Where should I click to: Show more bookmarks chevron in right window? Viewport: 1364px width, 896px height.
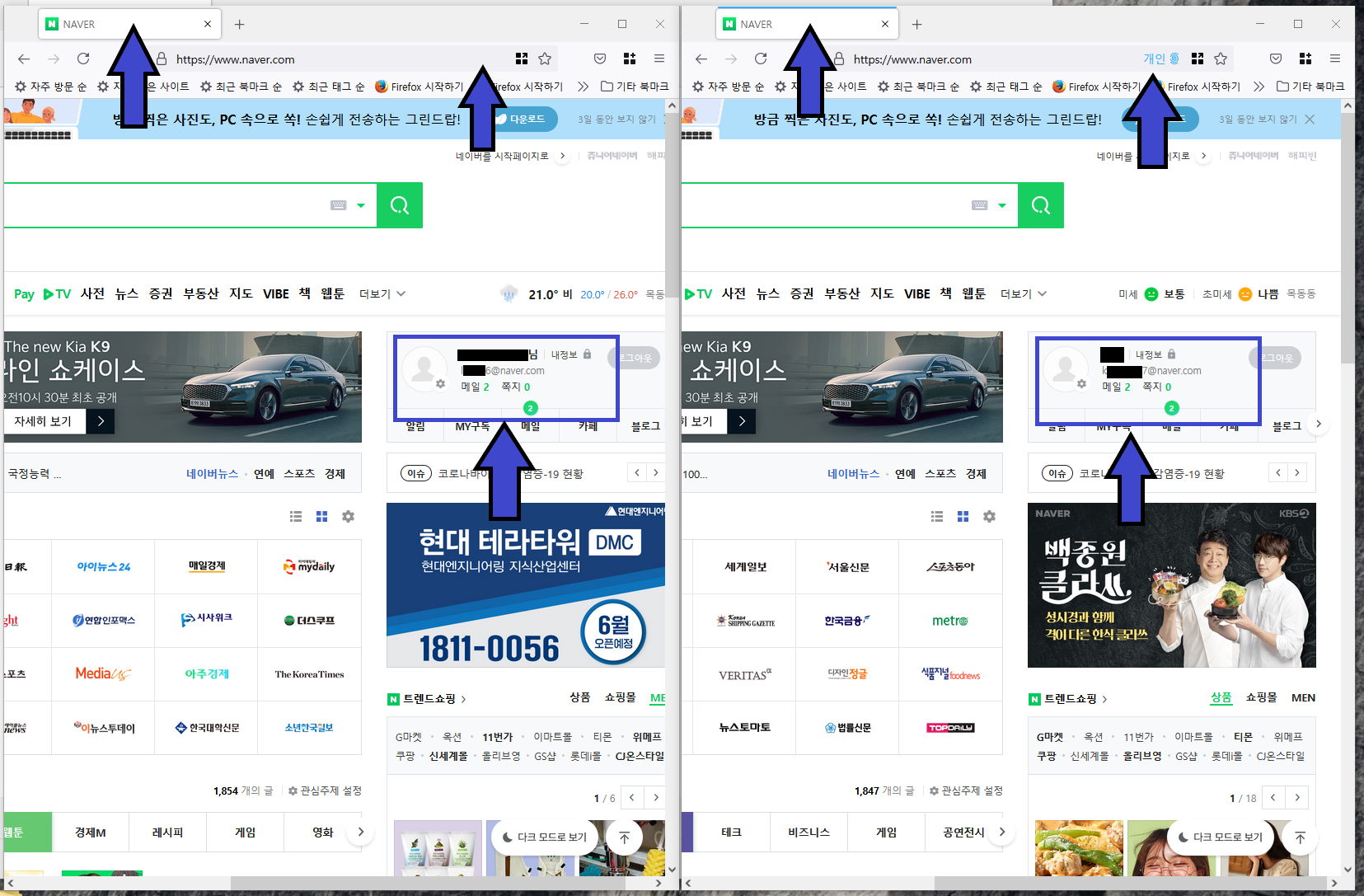point(1259,86)
